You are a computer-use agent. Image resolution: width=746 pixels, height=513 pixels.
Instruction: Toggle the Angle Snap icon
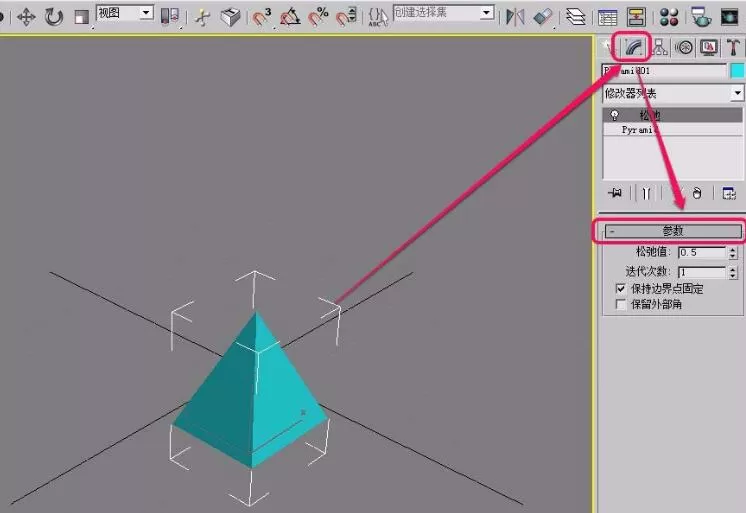(x=290, y=17)
